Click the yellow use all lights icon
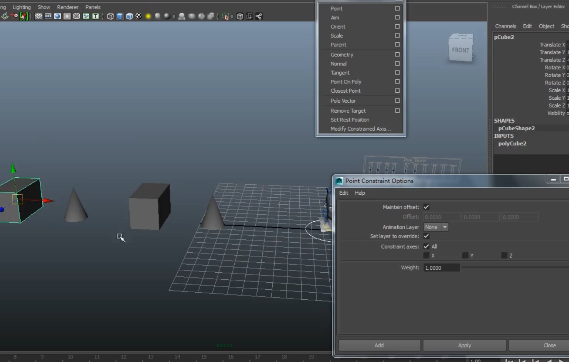Image resolution: width=569 pixels, height=362 pixels. [x=148, y=16]
